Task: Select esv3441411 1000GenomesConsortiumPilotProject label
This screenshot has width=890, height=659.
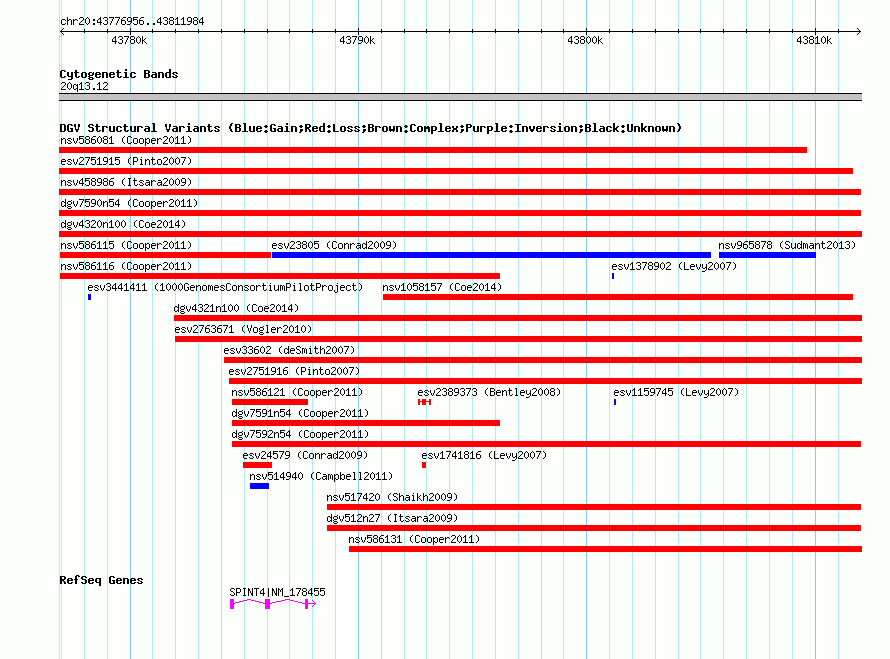Action: click(225, 287)
